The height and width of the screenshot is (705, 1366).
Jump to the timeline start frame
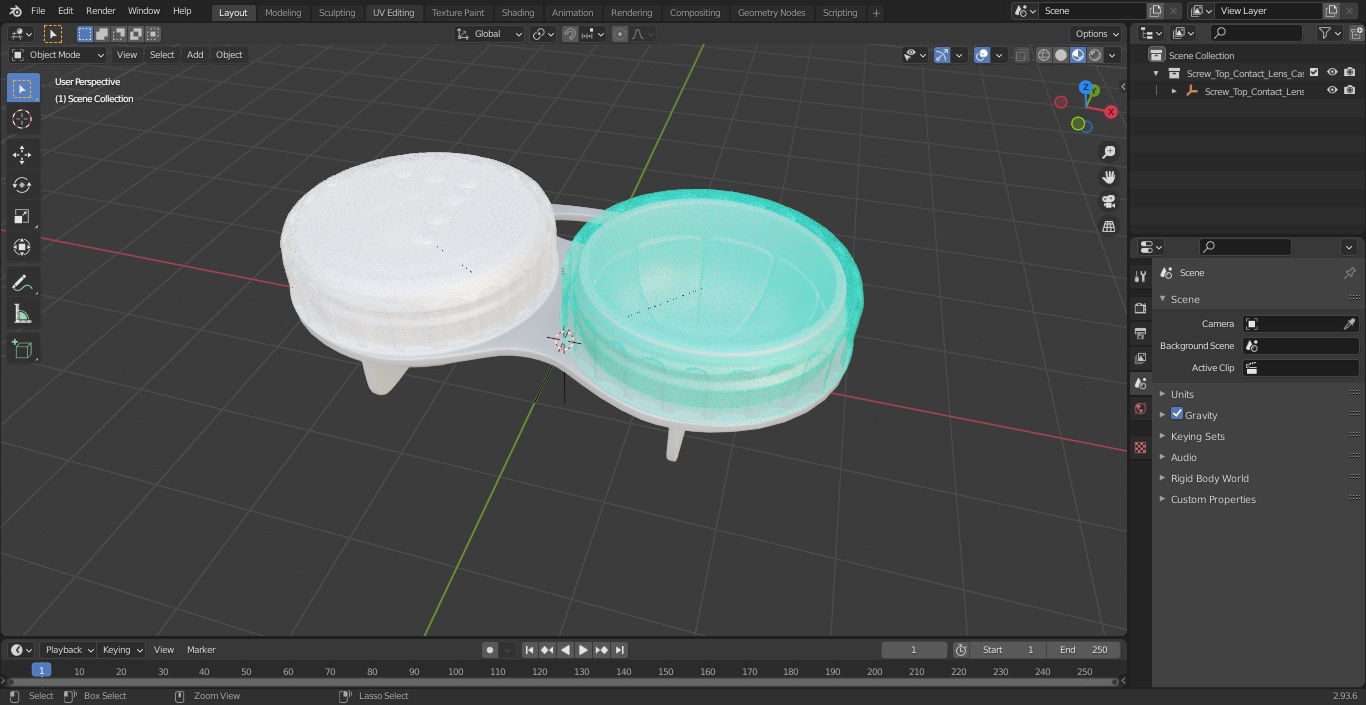pos(530,650)
